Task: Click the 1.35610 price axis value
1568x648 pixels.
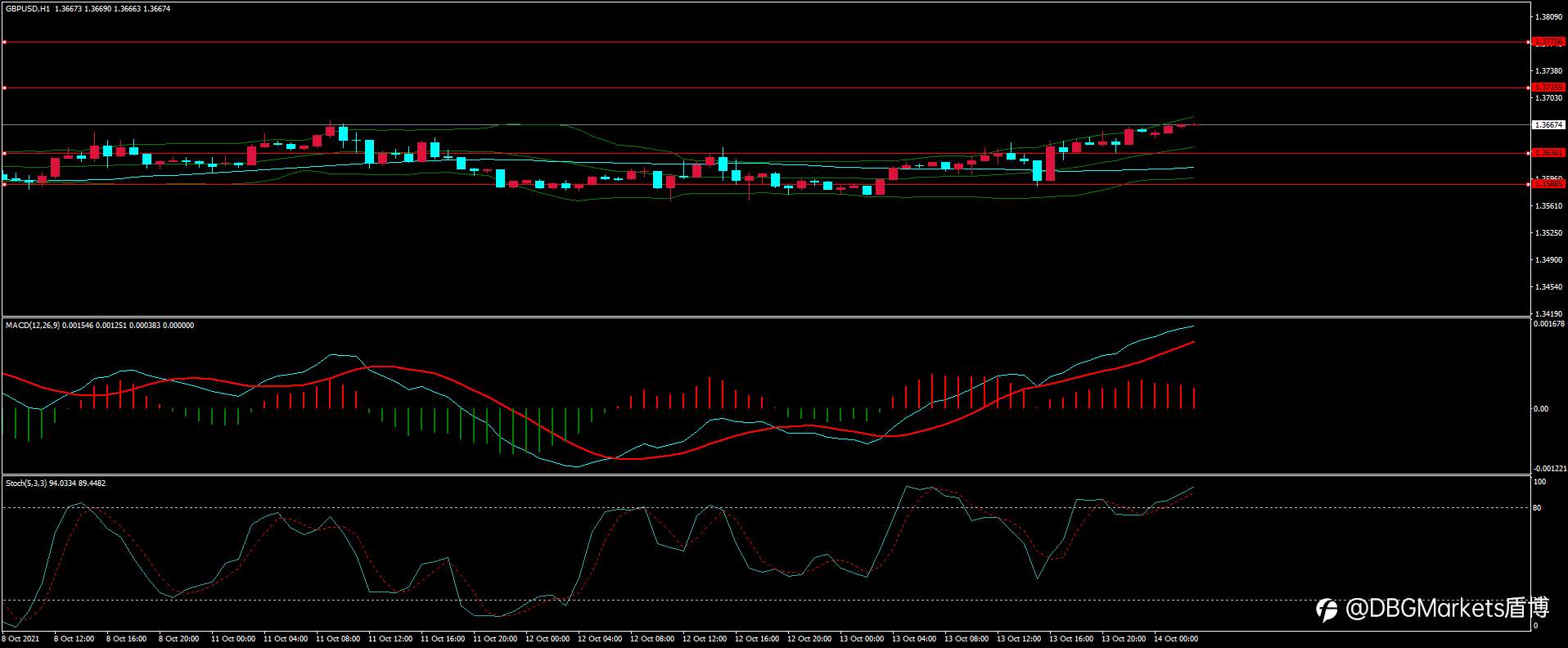Action: coord(1550,205)
